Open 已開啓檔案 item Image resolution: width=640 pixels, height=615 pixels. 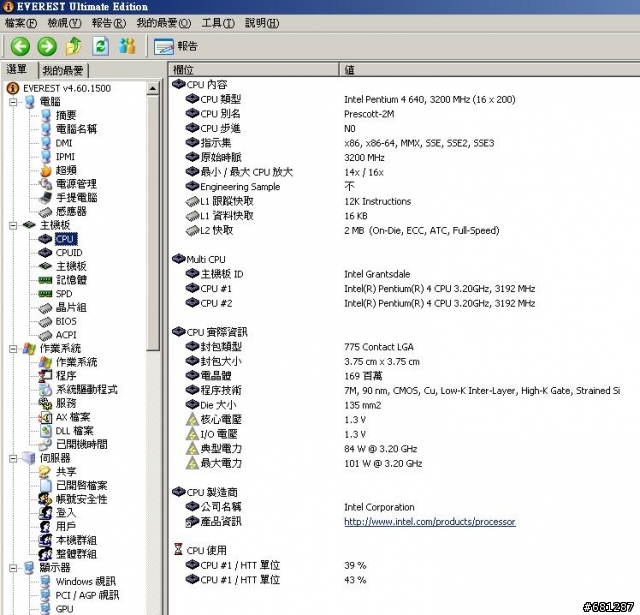[82, 486]
